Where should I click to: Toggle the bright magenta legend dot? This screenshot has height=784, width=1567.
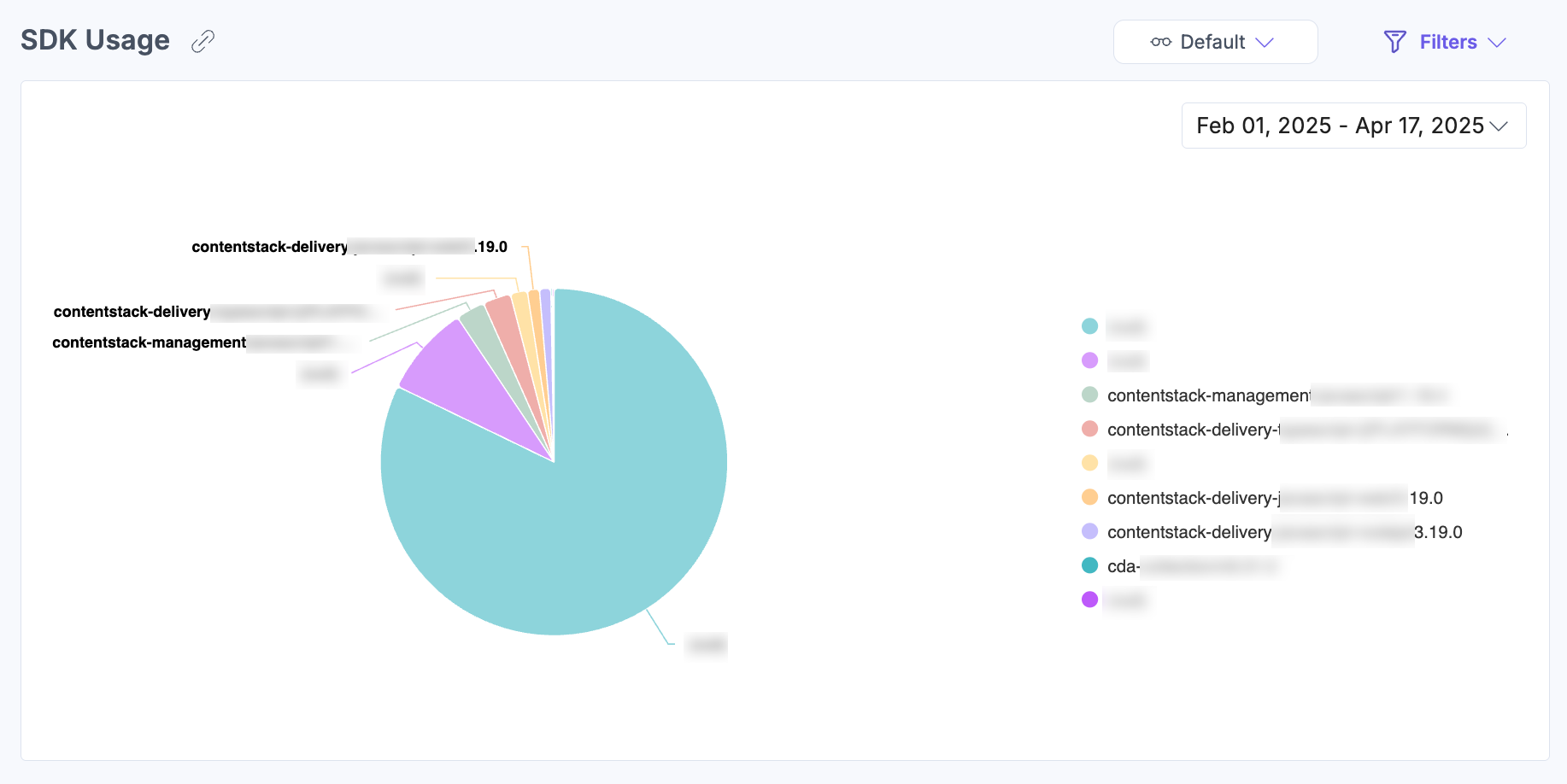(x=1089, y=600)
